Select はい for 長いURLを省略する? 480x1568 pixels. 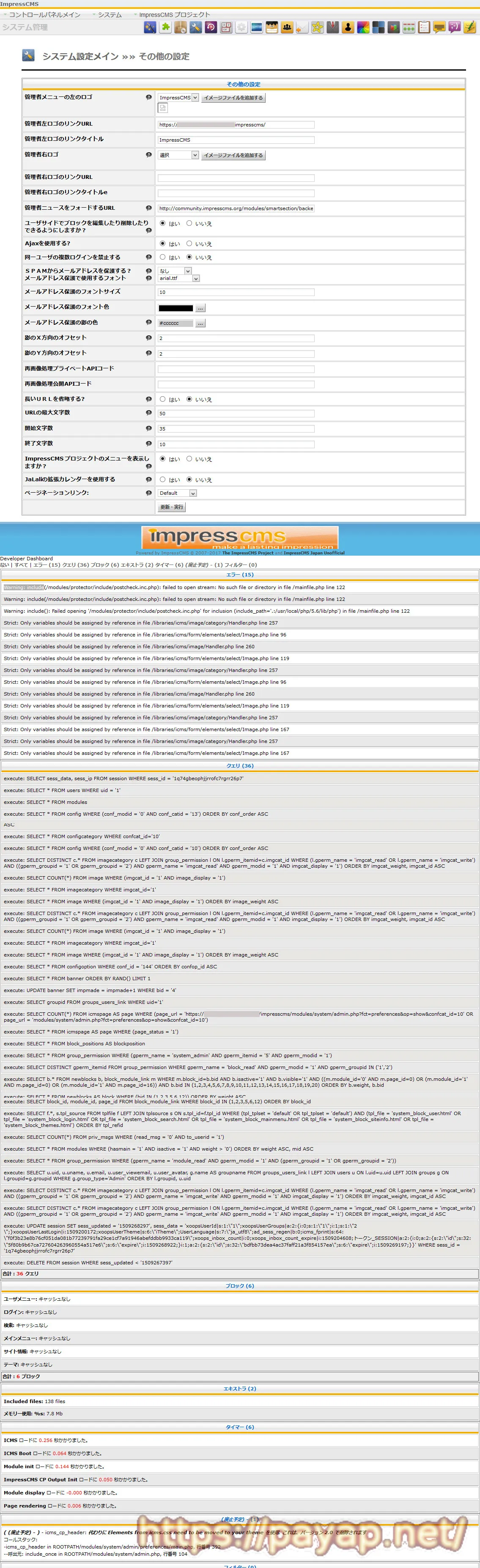(x=162, y=399)
